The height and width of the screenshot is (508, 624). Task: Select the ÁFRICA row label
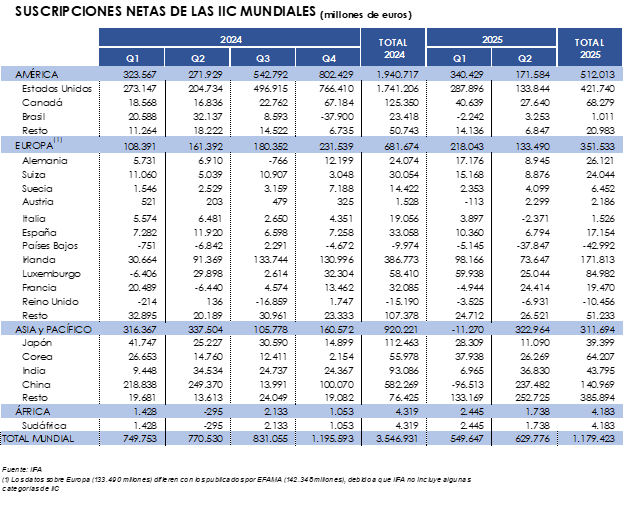pos(32,411)
